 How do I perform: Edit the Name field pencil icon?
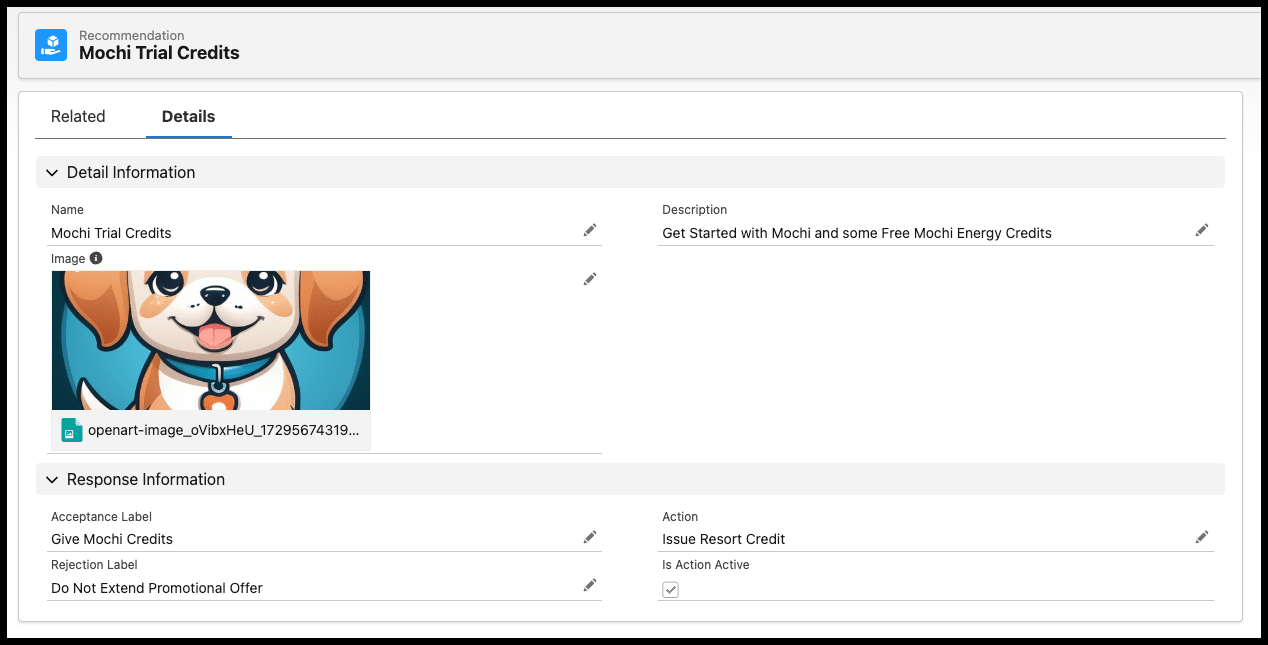[590, 231]
